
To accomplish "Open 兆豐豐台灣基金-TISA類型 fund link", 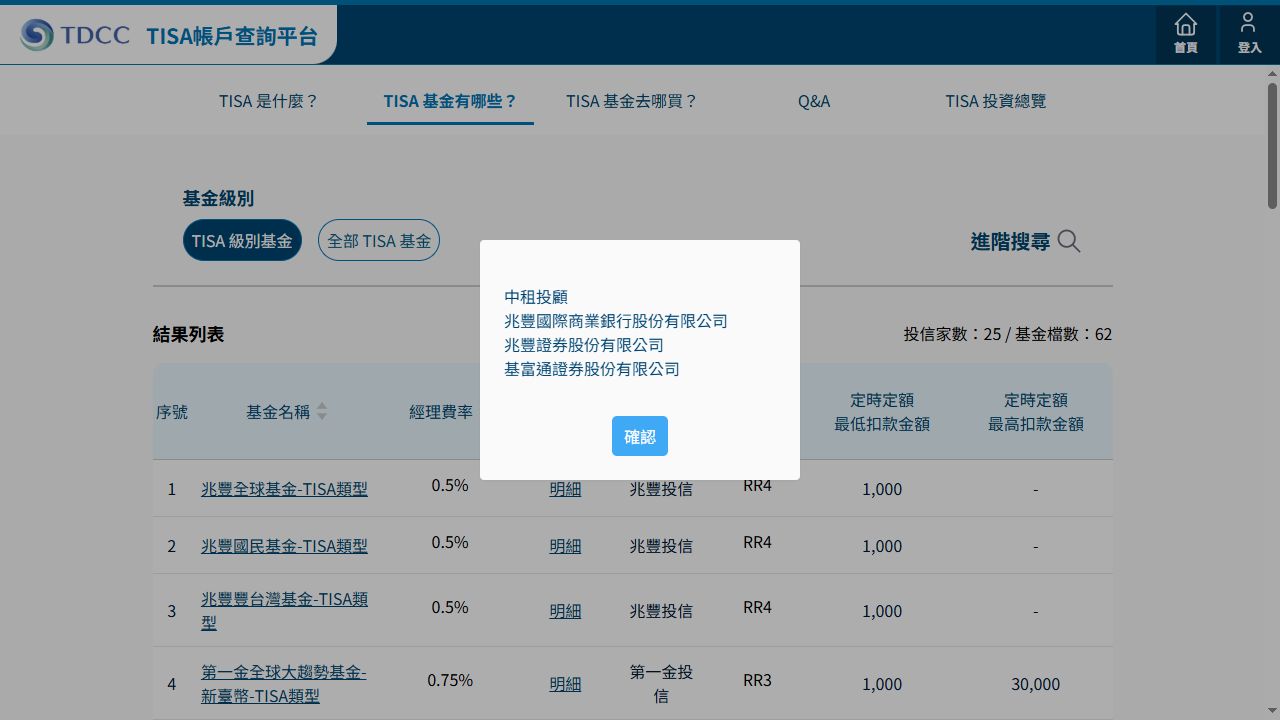I will coord(284,610).
